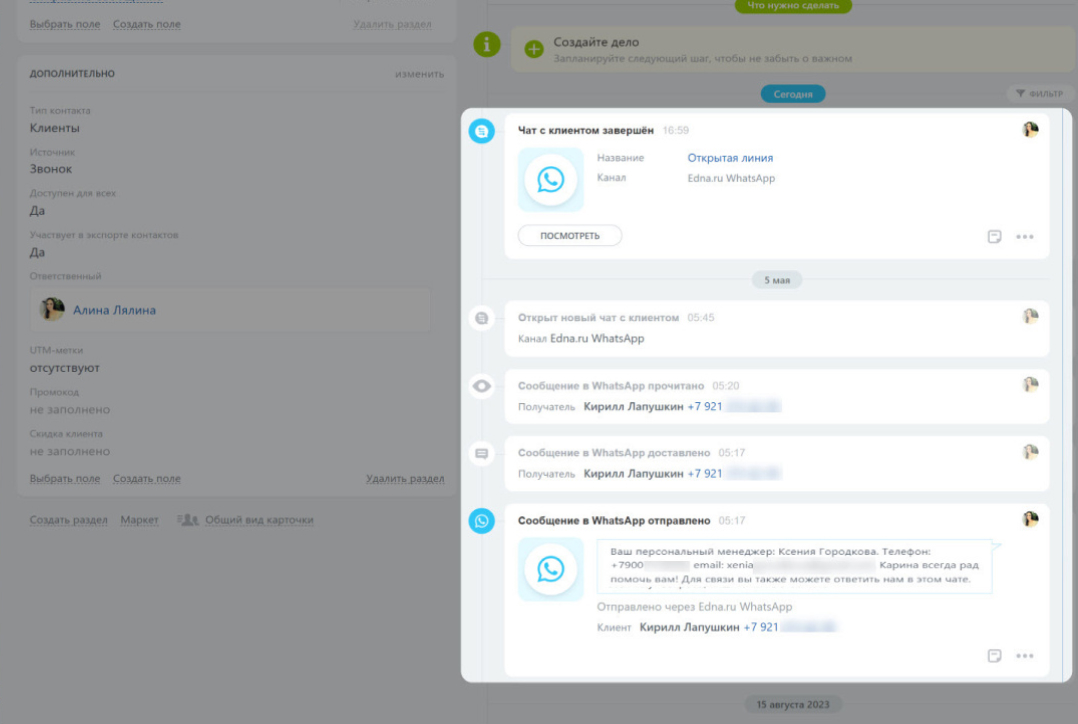The width and height of the screenshot is (1078, 724).
Task: Select the Маркет link
Action: (139, 520)
